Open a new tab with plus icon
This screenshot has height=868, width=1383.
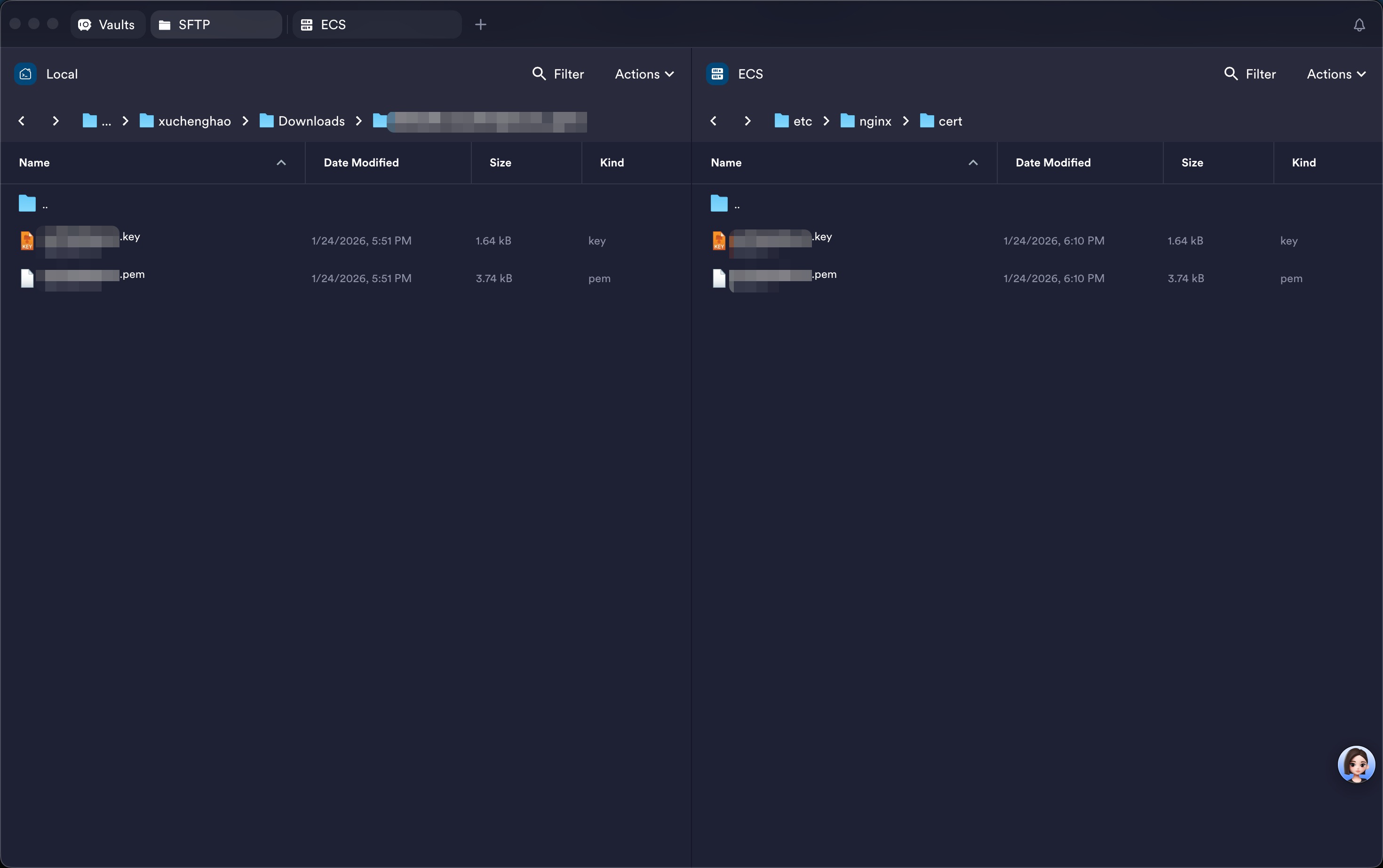481,24
